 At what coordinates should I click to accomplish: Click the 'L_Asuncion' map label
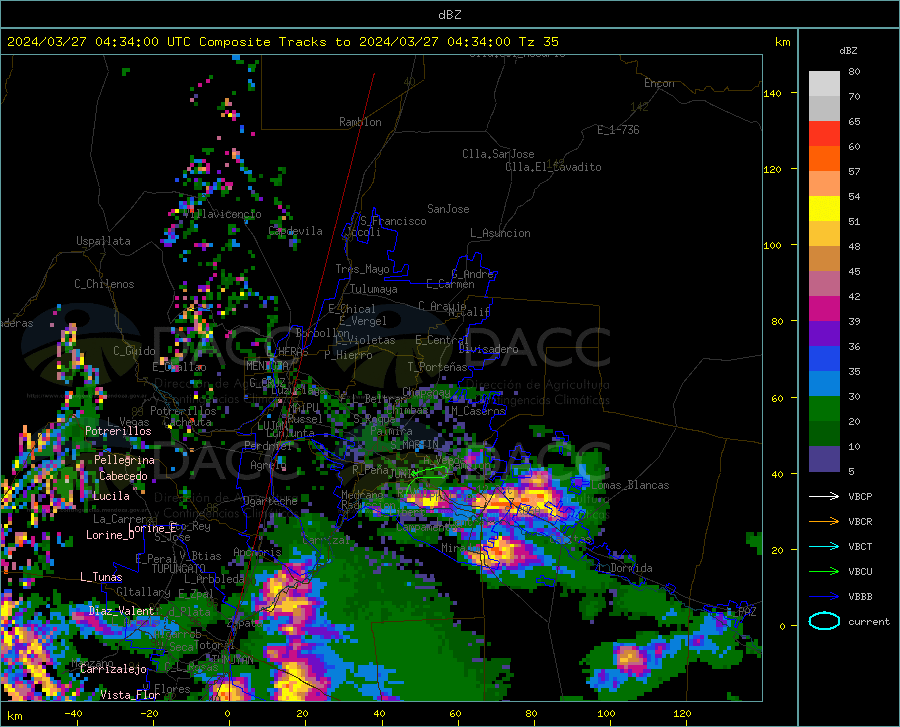coord(501,233)
